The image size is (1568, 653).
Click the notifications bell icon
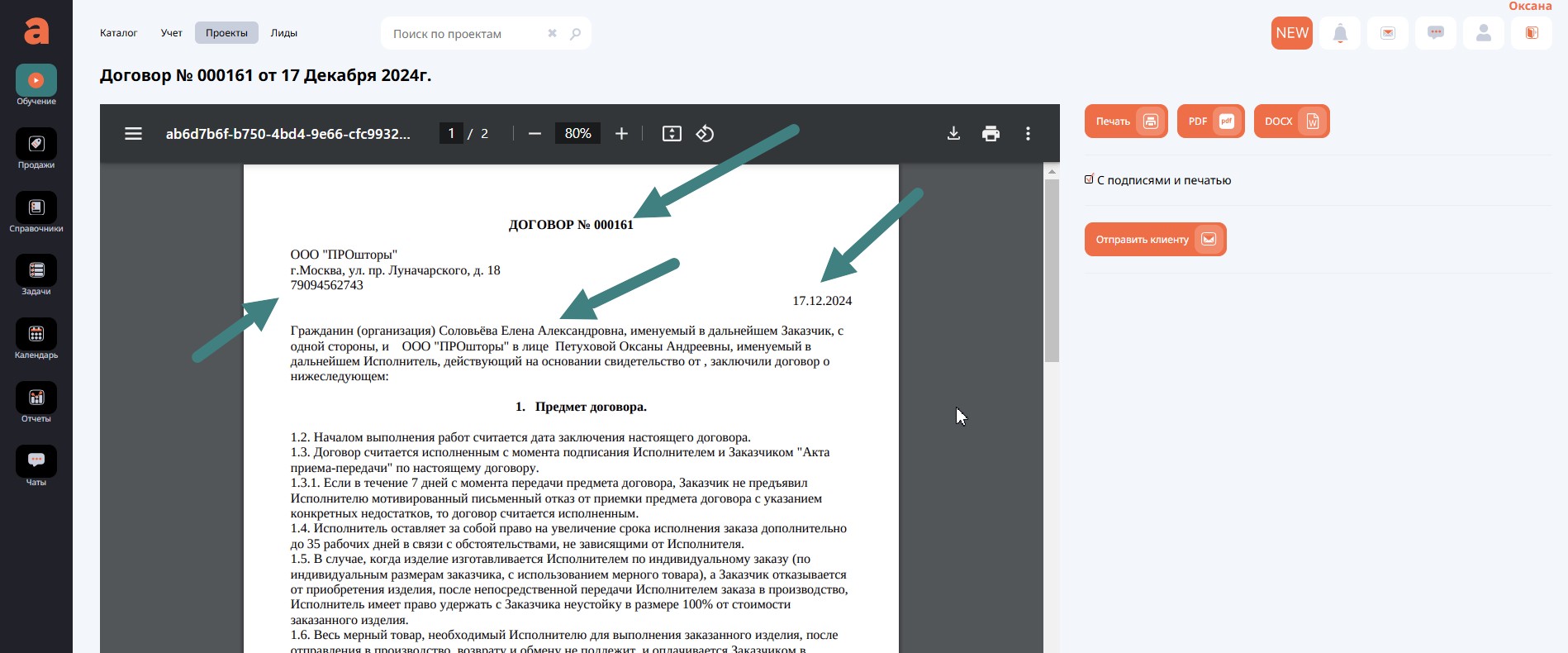(1340, 33)
